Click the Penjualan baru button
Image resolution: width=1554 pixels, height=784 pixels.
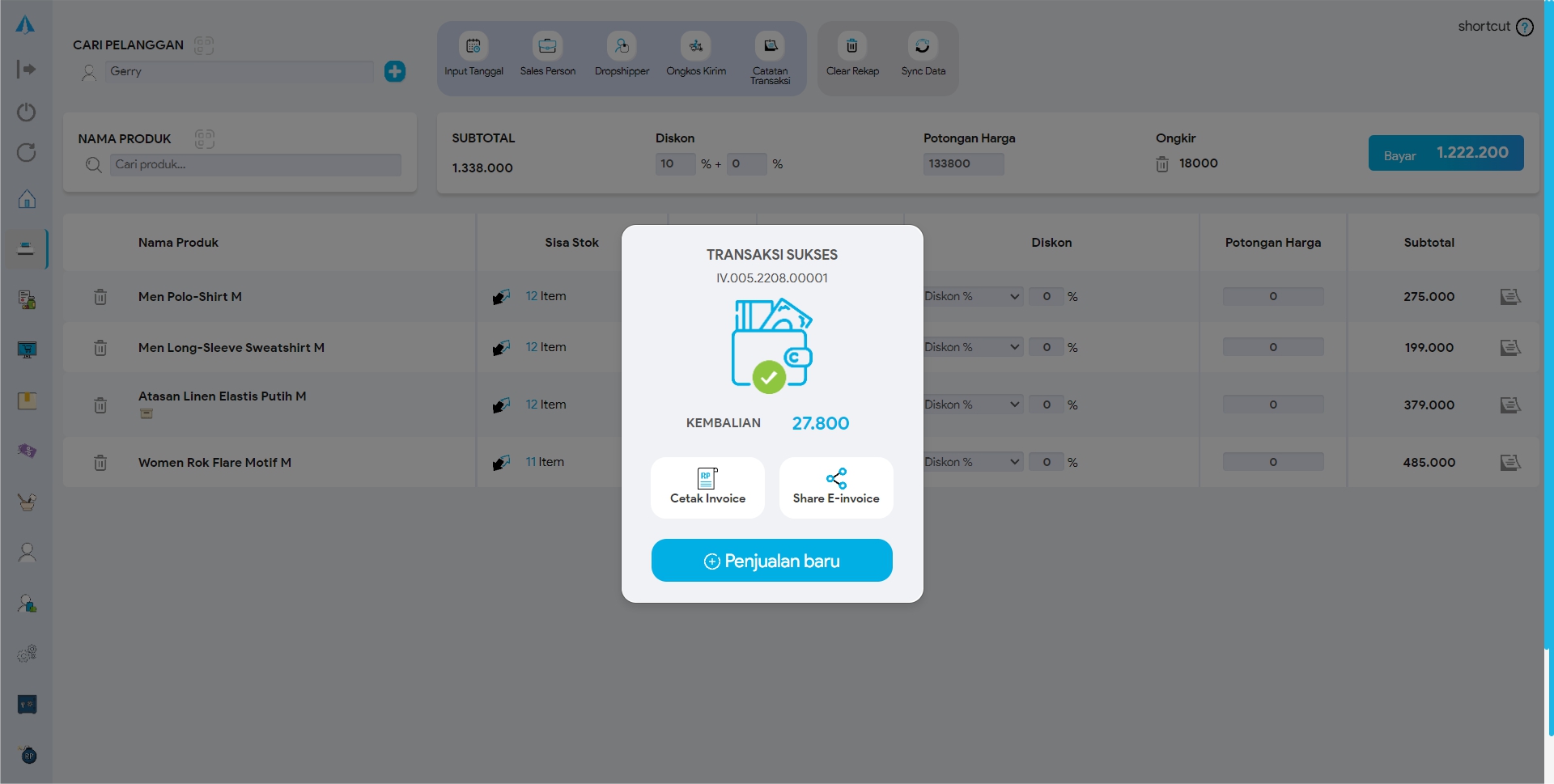[x=771, y=560]
